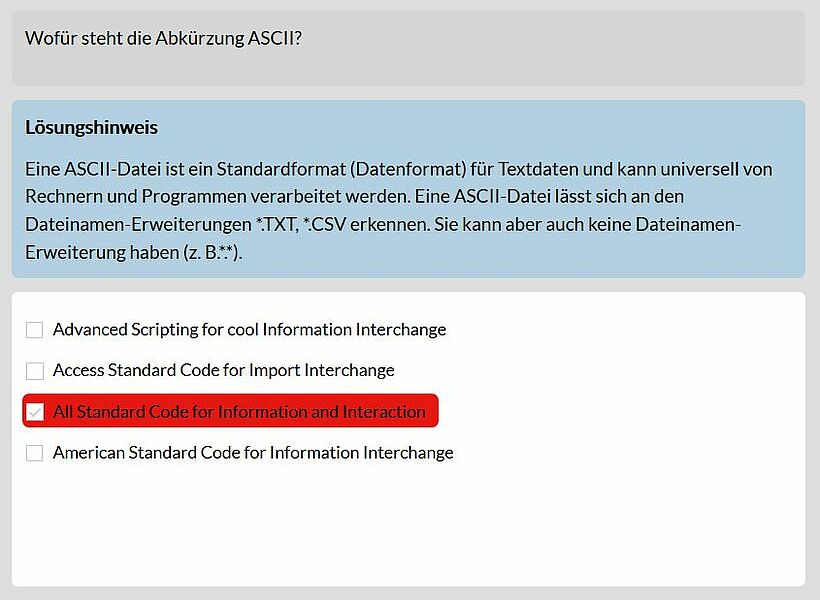Choose the label 'Access Standard Code for Import Interchange'
The width and height of the screenshot is (820, 600).
click(x=224, y=370)
